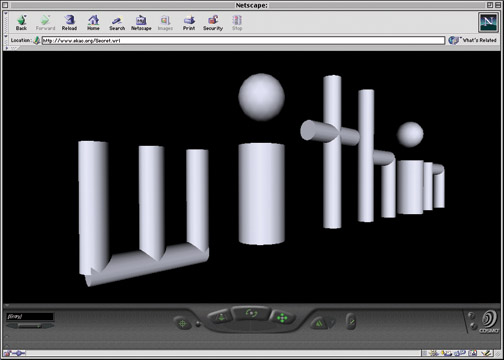Click into the Location URL field
Screen dimensions: 504x360
click(x=243, y=41)
